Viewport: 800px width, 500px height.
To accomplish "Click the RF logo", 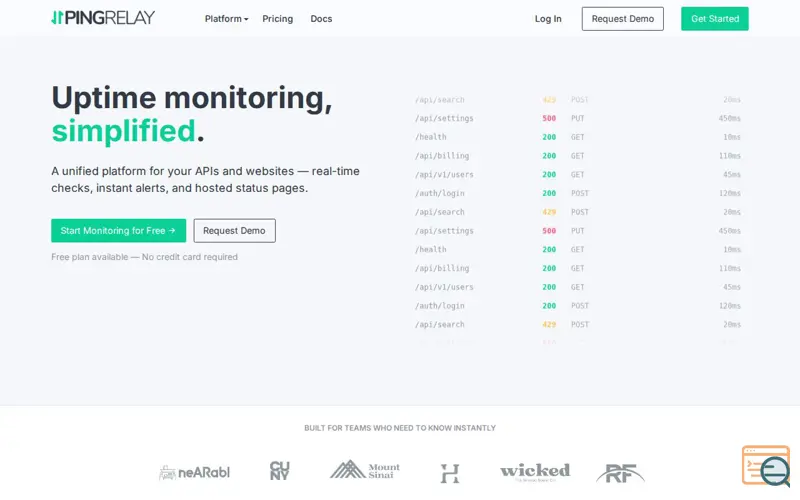I will 620,473.
